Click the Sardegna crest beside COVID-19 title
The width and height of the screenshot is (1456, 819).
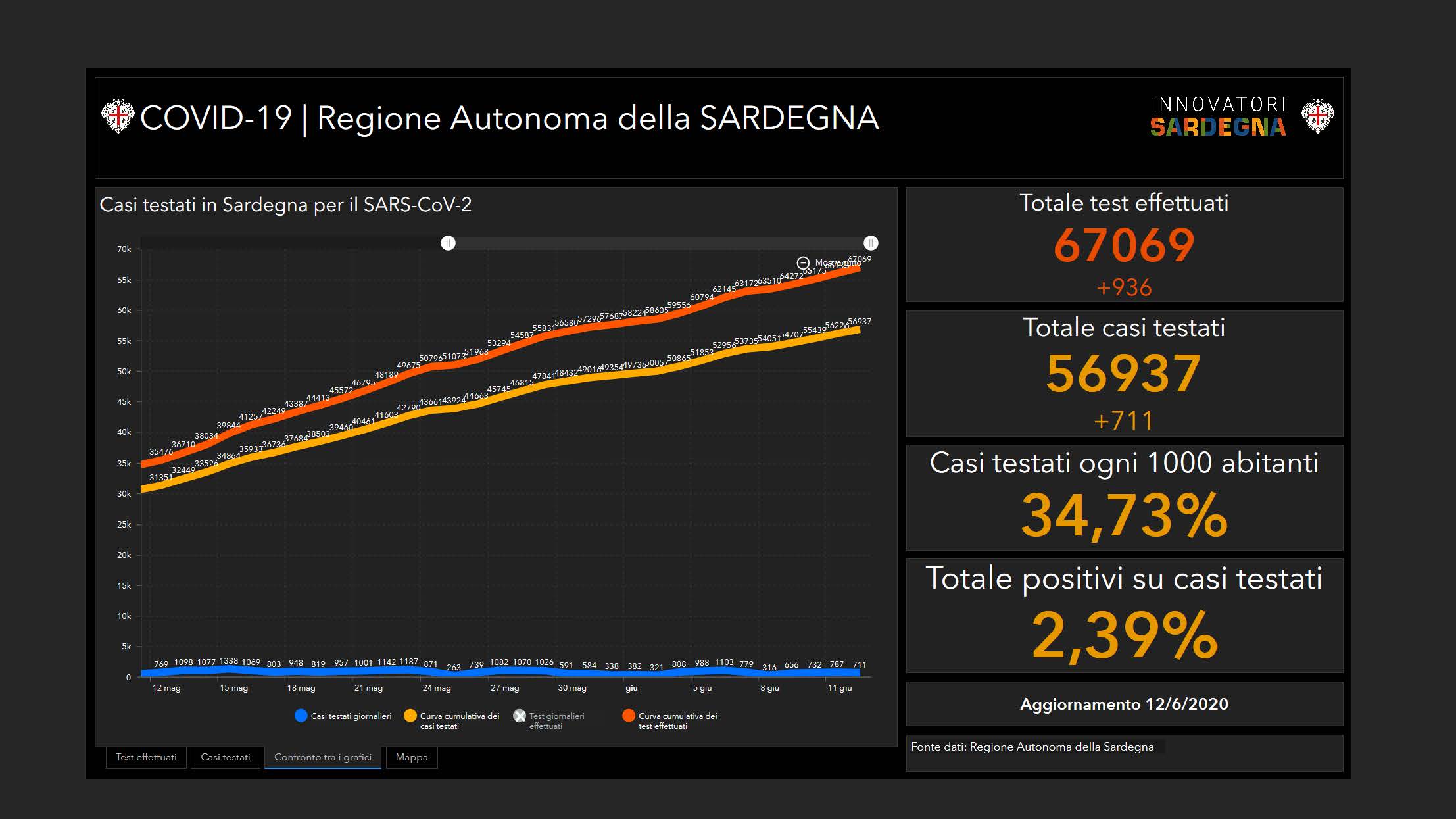pos(118,116)
